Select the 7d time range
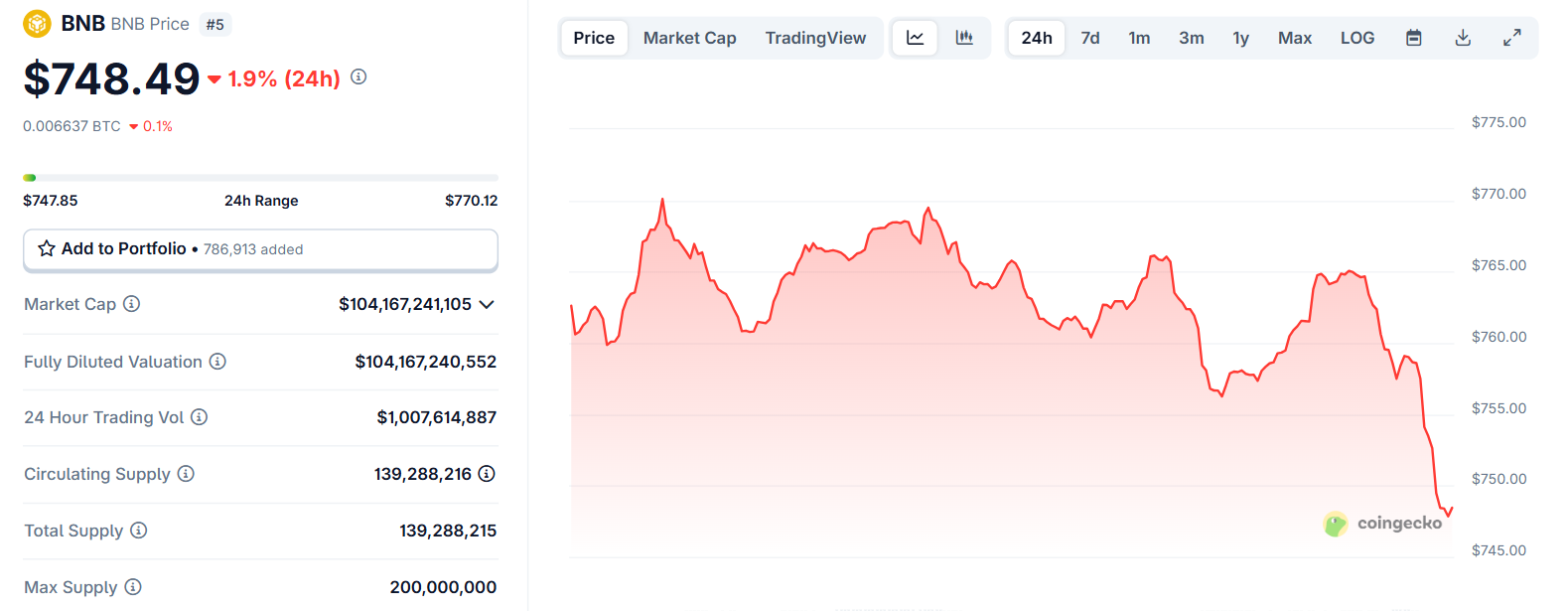Image resolution: width=1568 pixels, height=611 pixels. (x=1090, y=38)
